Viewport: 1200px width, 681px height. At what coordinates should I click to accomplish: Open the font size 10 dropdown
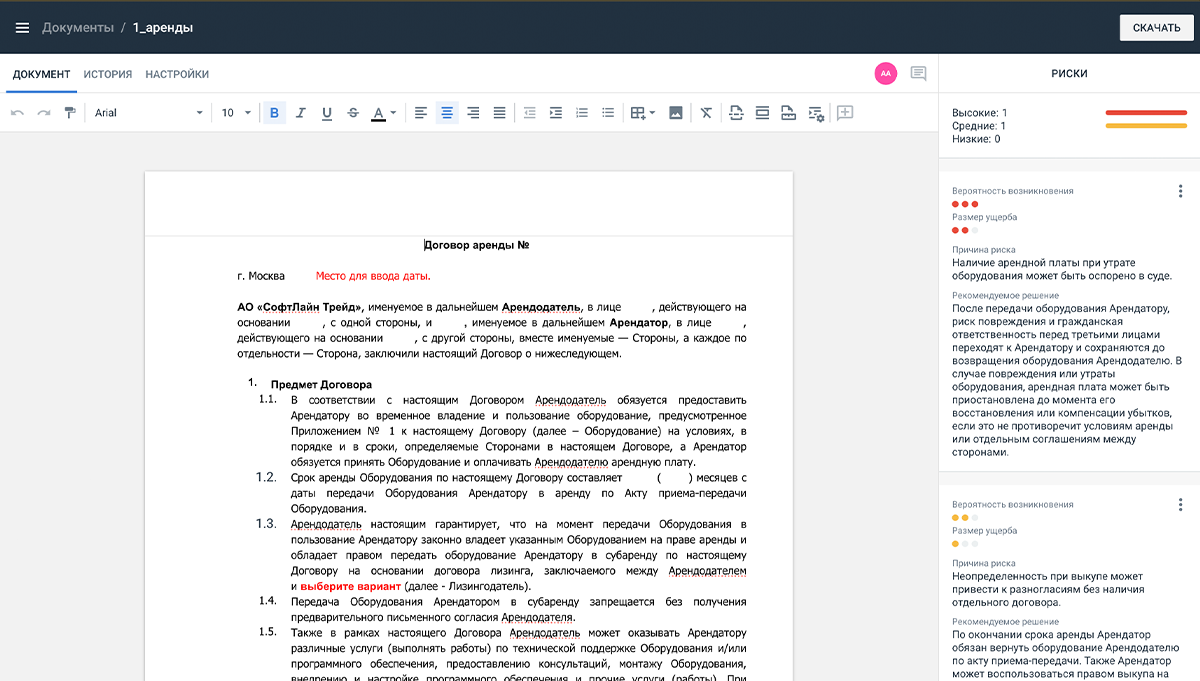pyautogui.click(x=234, y=113)
